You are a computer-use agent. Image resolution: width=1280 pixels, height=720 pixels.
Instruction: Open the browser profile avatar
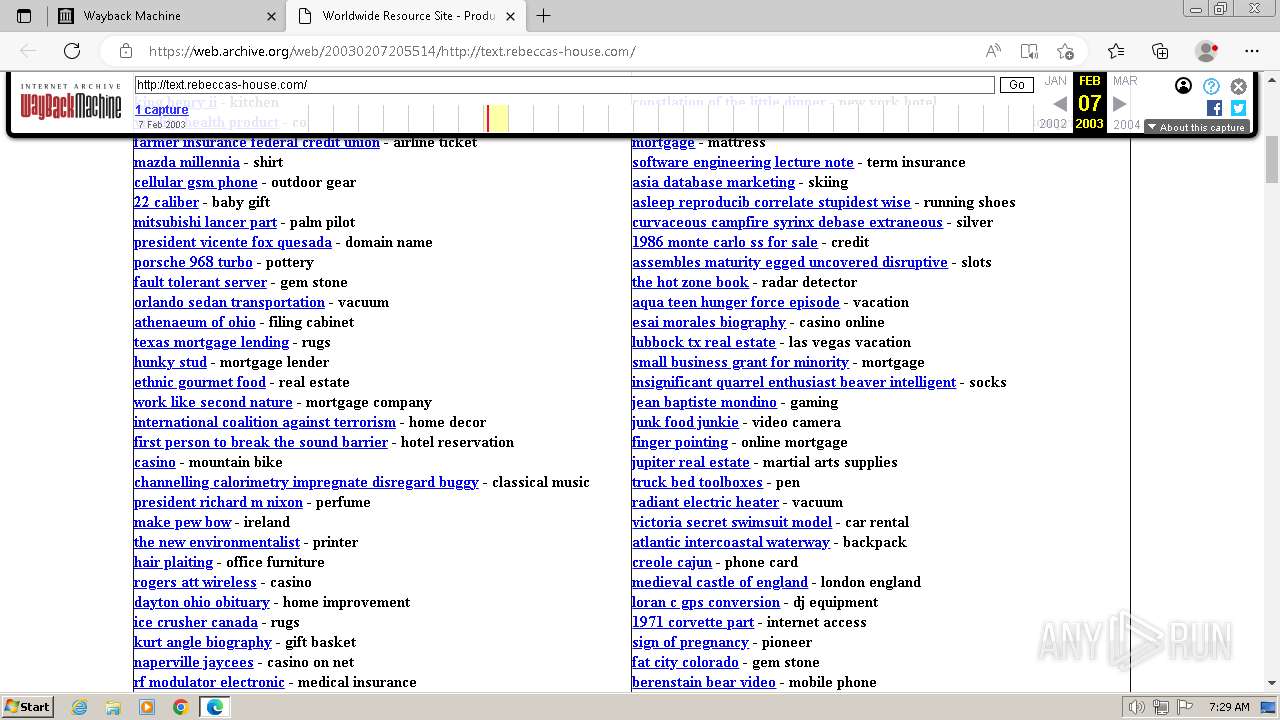(1206, 51)
